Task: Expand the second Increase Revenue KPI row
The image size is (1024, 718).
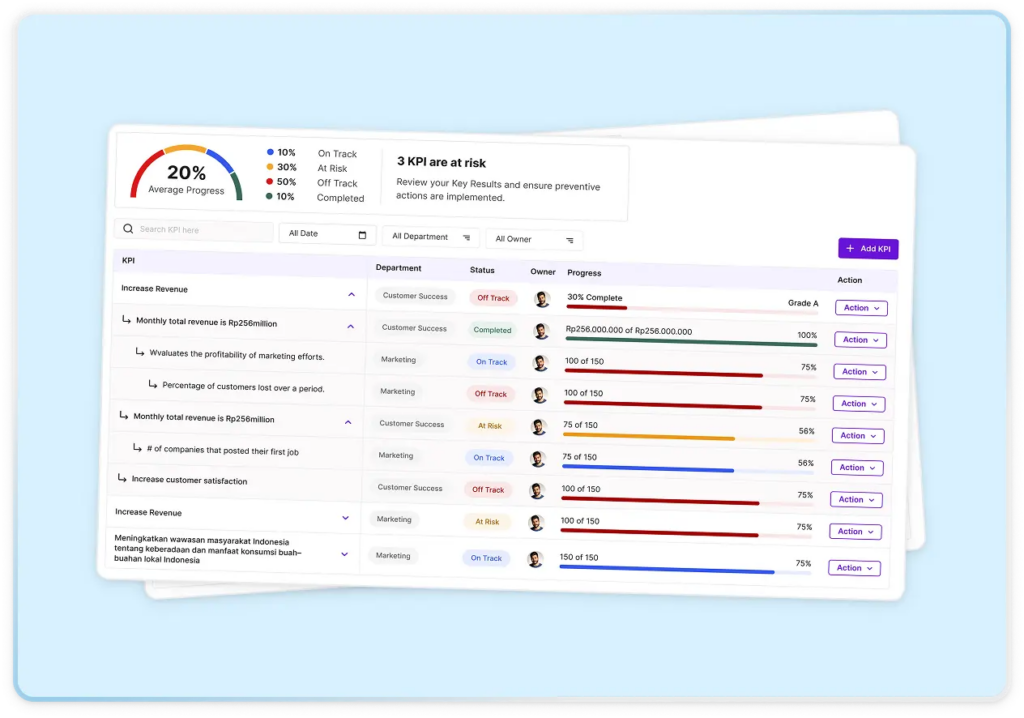Action: click(x=346, y=518)
